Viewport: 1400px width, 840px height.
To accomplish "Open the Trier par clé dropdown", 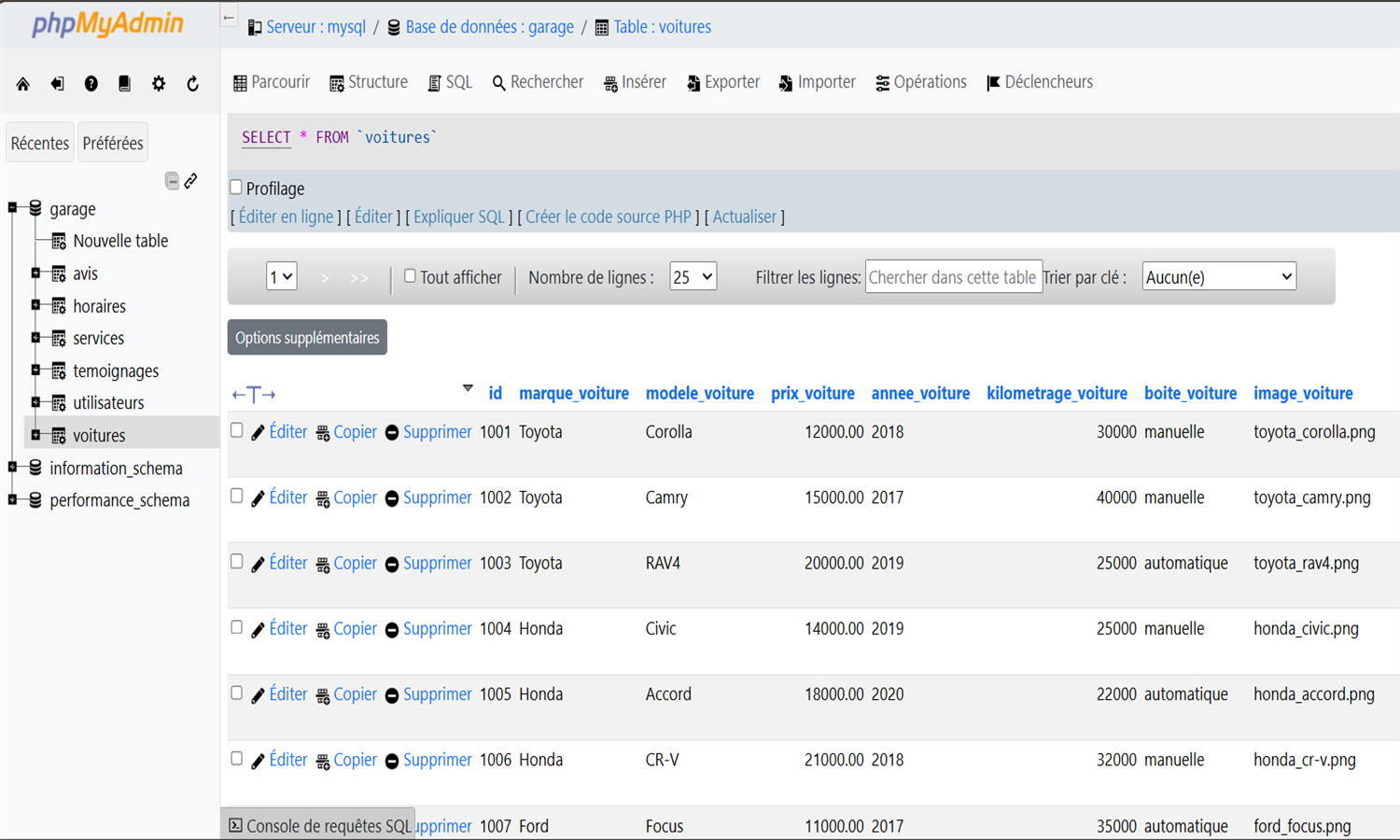I will coord(1218,276).
